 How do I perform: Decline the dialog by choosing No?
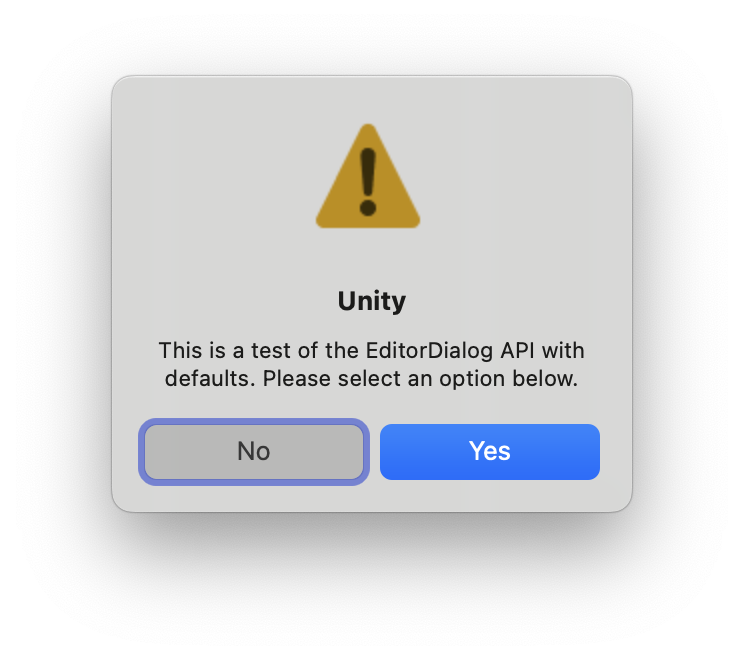coord(254,452)
